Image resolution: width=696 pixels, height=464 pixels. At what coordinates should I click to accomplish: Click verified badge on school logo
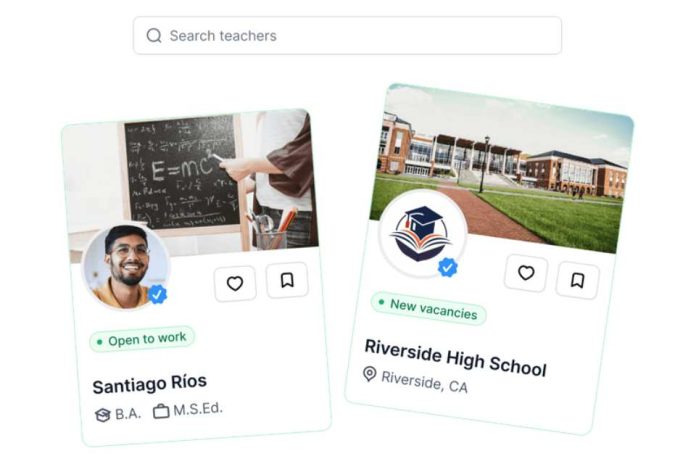coord(447,267)
